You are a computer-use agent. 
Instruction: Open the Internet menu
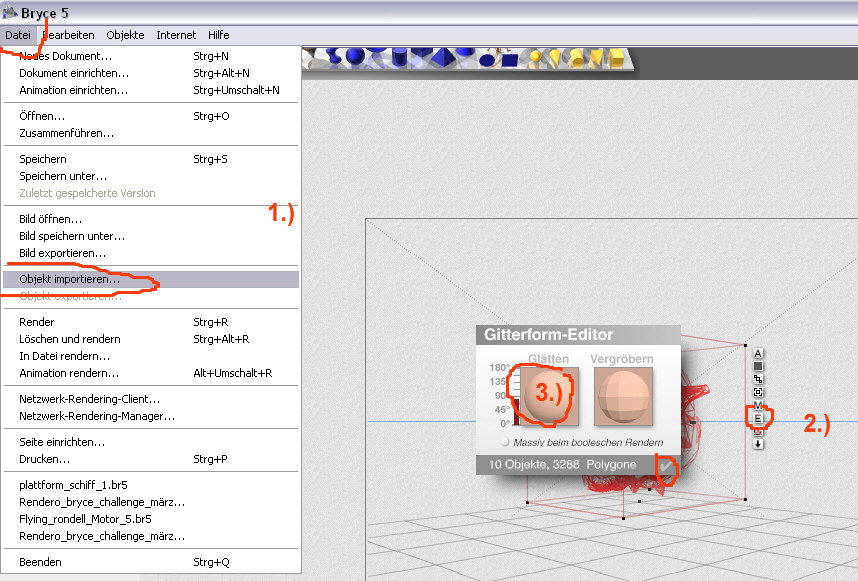(x=176, y=35)
